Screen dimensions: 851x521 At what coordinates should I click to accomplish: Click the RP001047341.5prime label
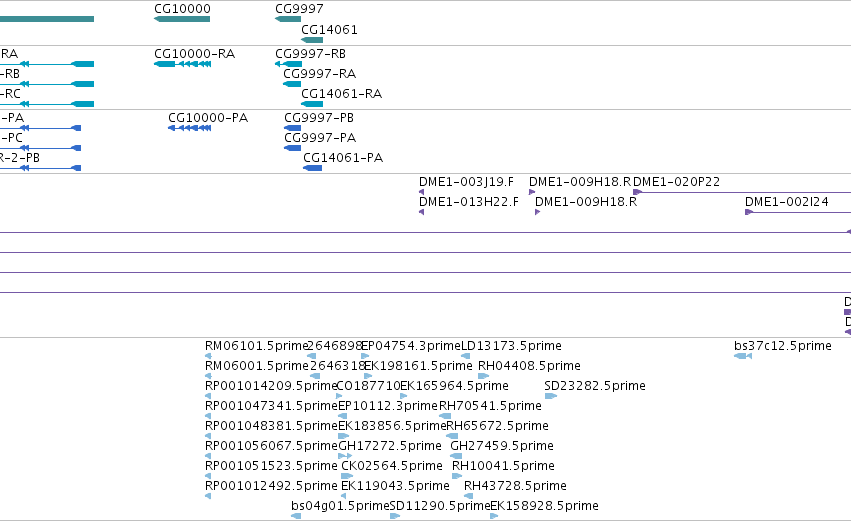(x=271, y=406)
